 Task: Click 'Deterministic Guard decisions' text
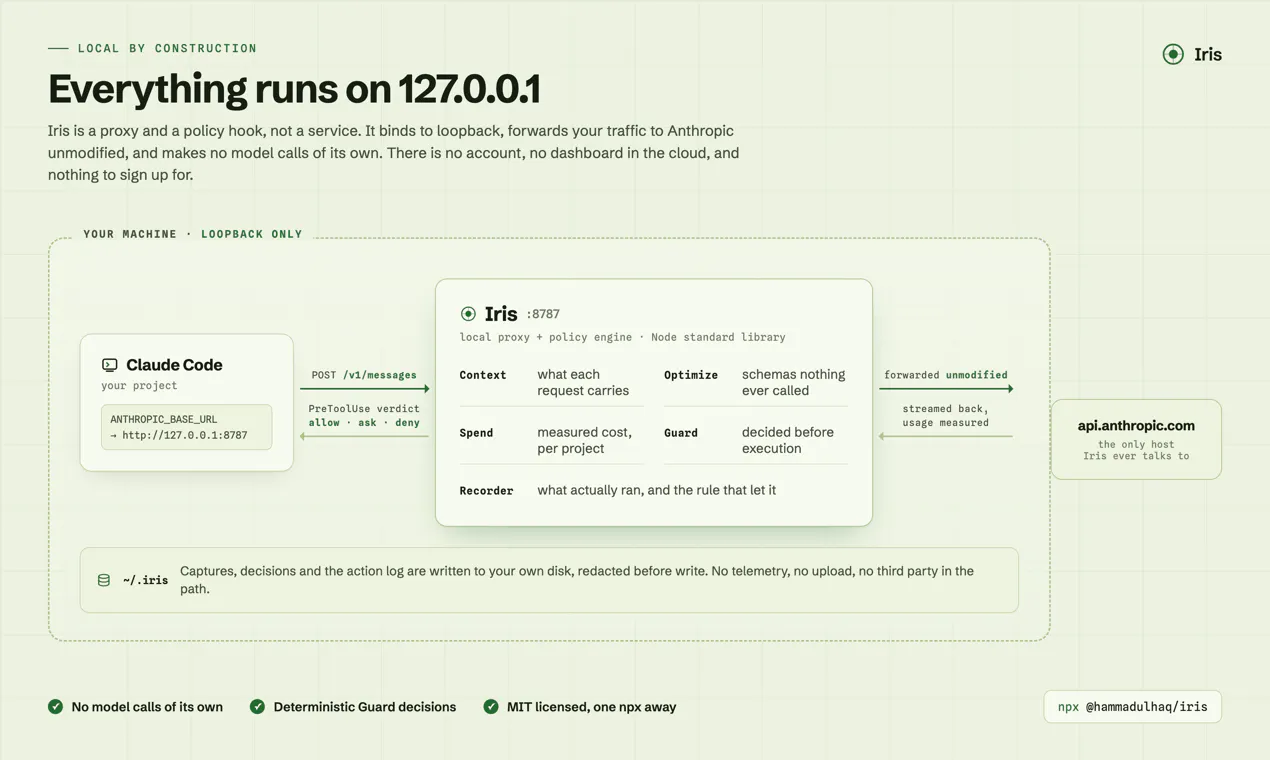(x=365, y=707)
